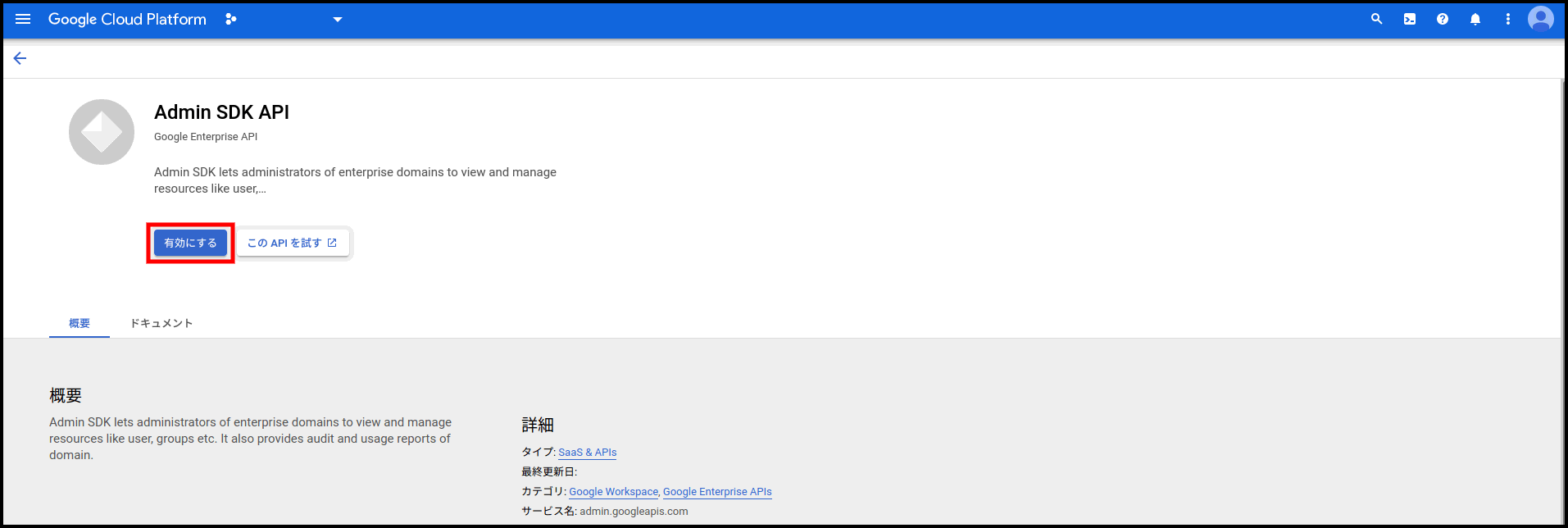Open the hamburger navigation menu

23,19
